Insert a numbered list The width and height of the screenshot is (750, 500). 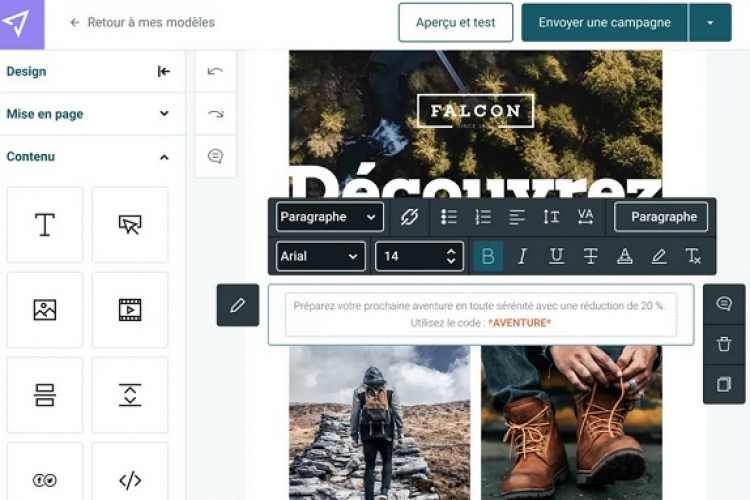click(x=483, y=217)
